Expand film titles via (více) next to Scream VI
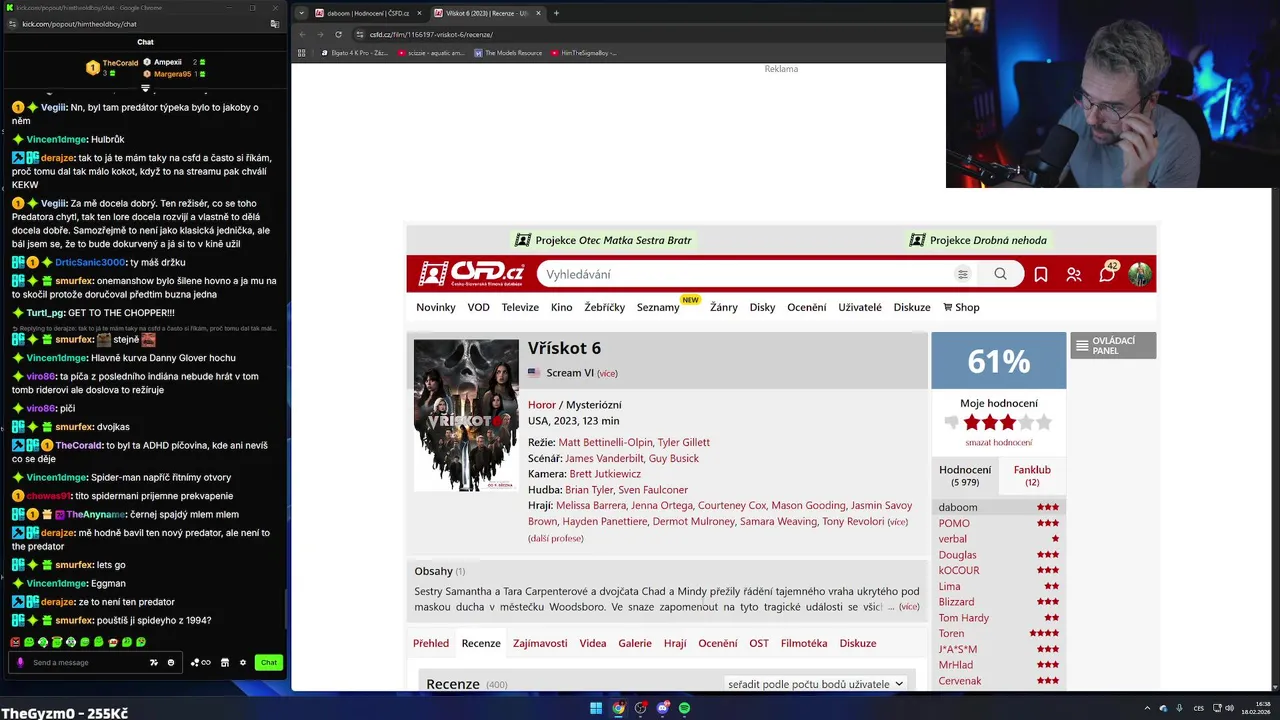Image resolution: width=1280 pixels, height=720 pixels. point(607,373)
